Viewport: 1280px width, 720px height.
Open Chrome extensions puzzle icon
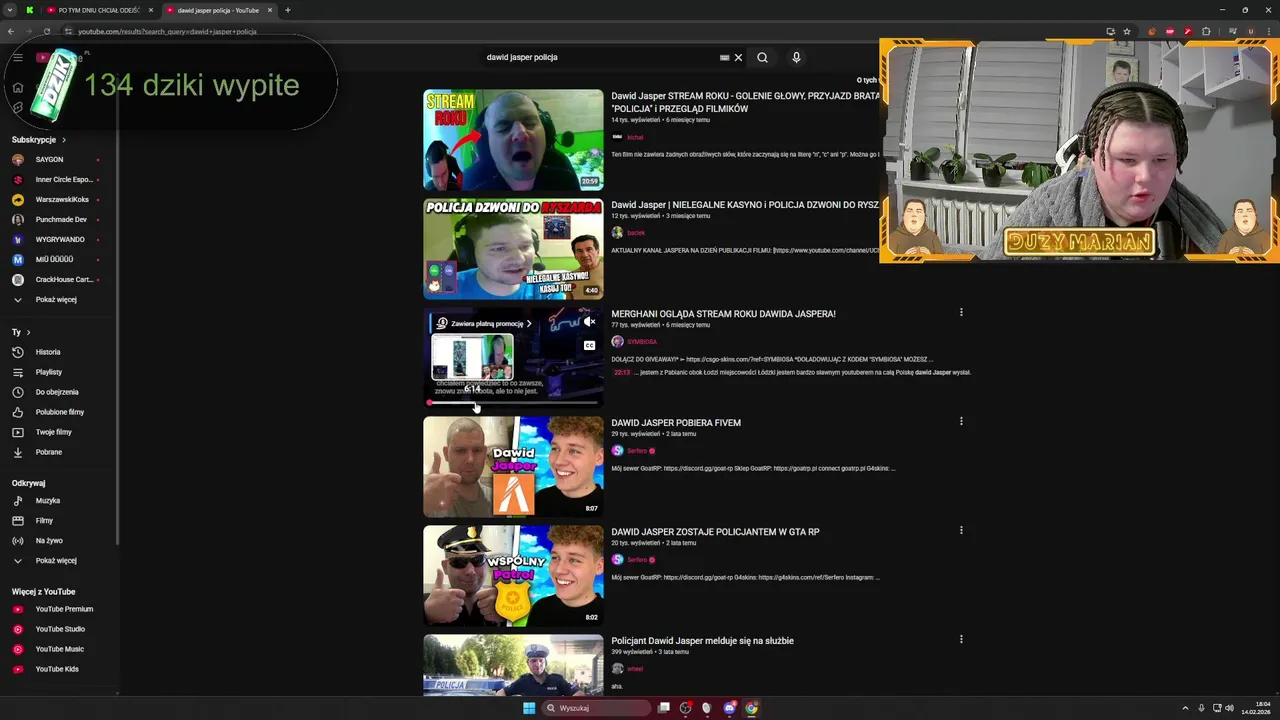click(x=1205, y=31)
